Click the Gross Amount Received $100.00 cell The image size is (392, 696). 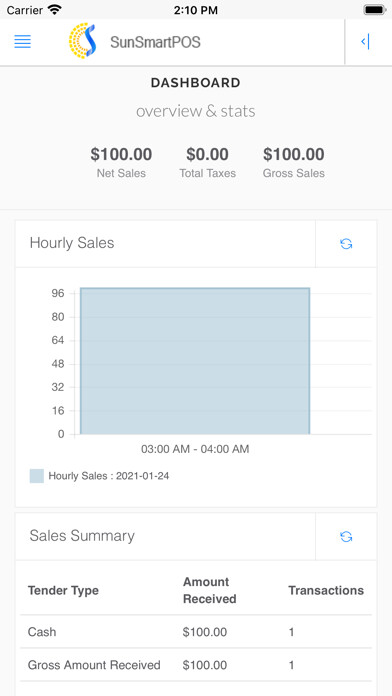[x=205, y=665]
